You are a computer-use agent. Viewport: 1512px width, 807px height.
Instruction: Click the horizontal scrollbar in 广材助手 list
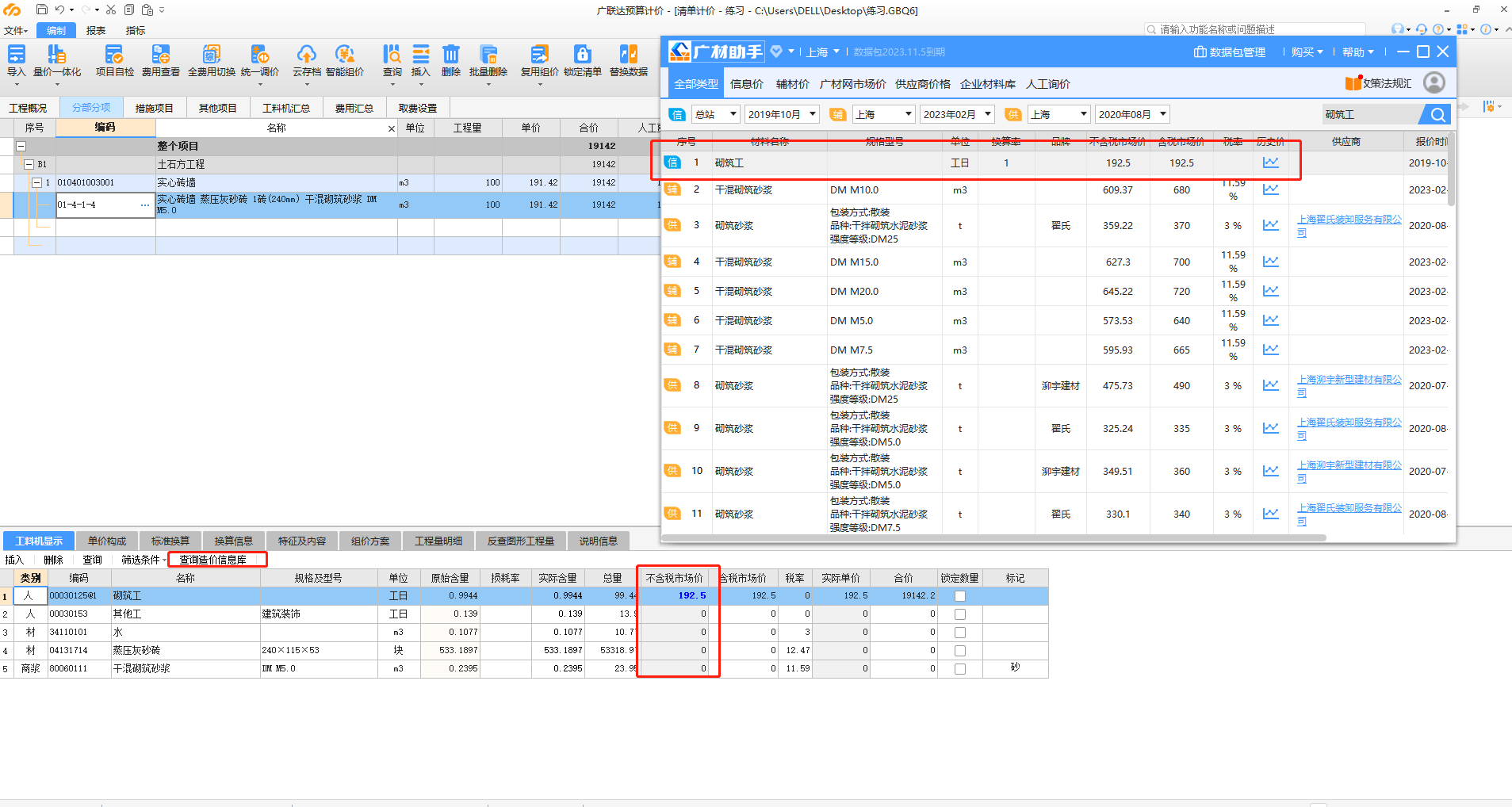point(994,537)
